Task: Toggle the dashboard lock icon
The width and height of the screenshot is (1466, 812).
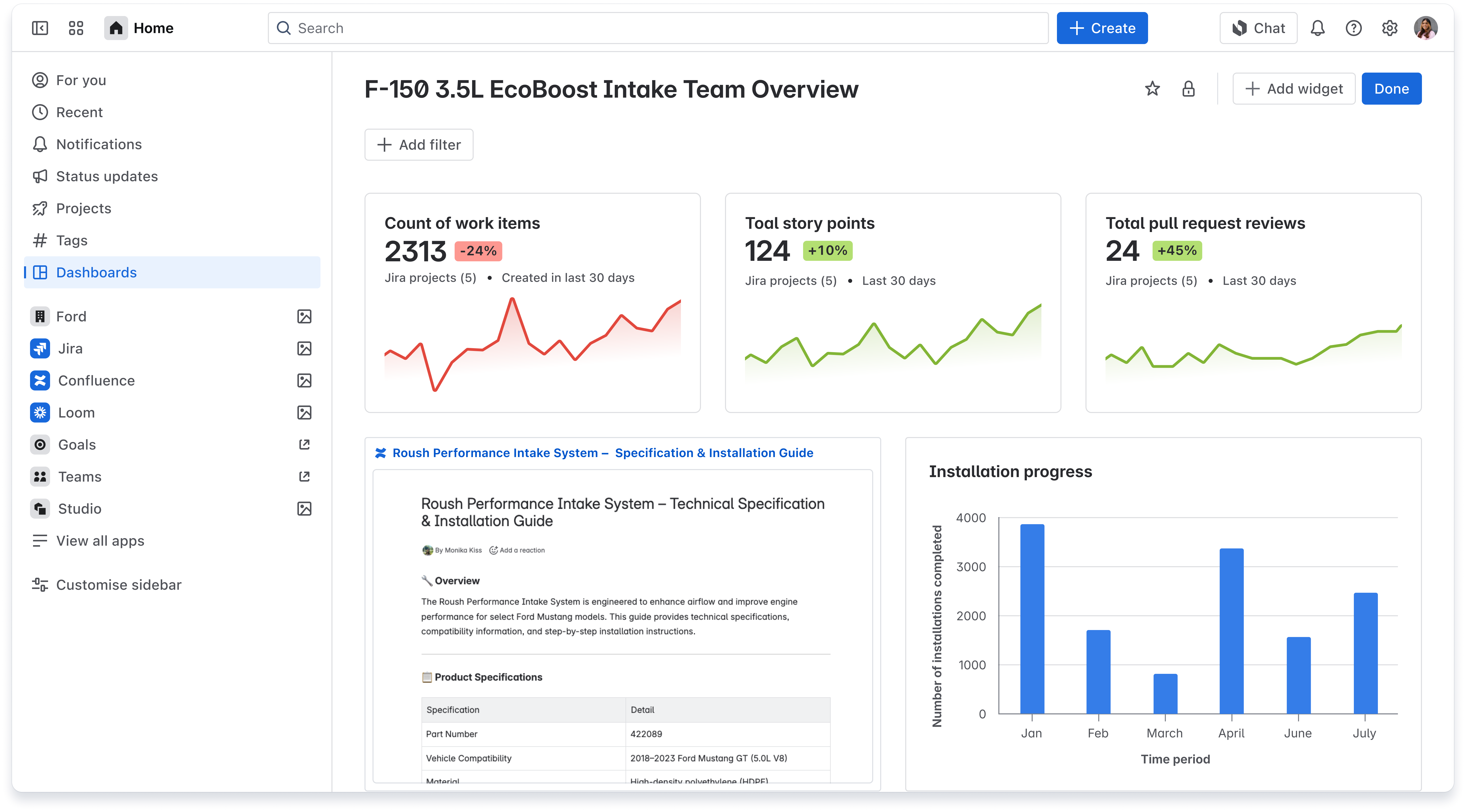Action: pyautogui.click(x=1189, y=88)
